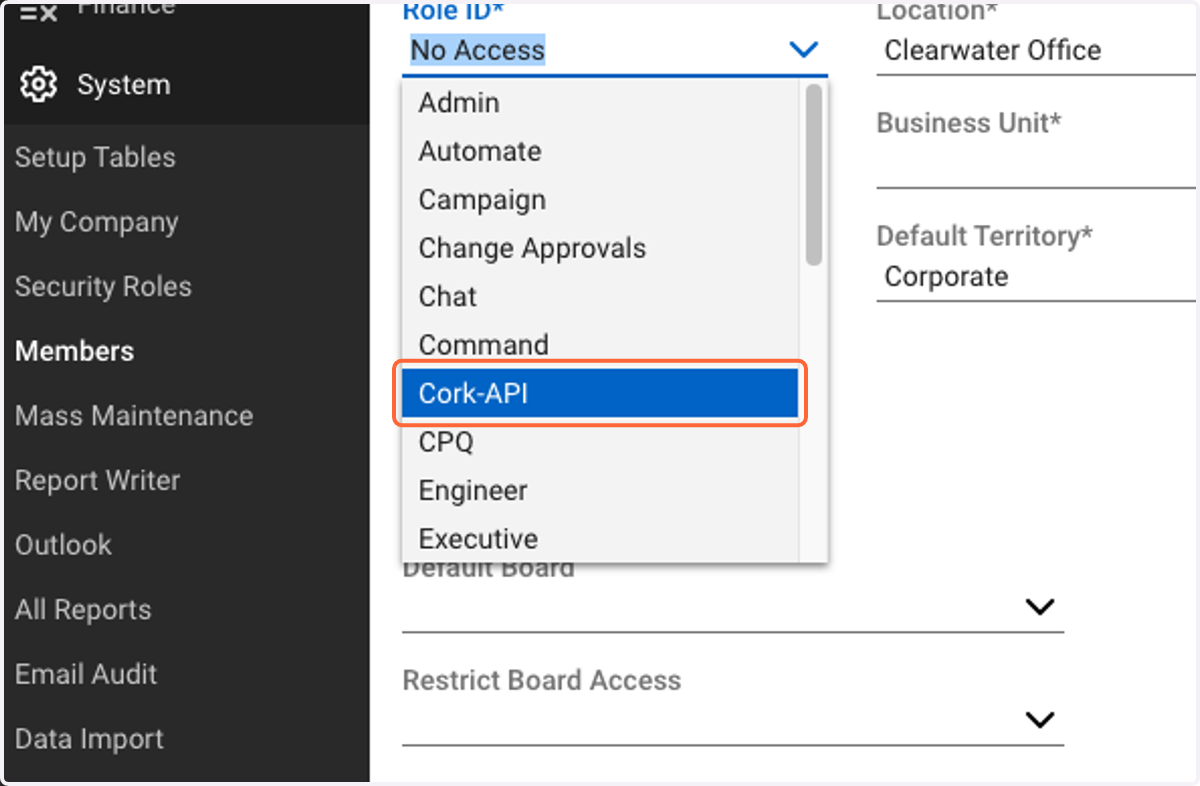Choose Command role option
Screen dimensions: 1200x786
(600, 345)
